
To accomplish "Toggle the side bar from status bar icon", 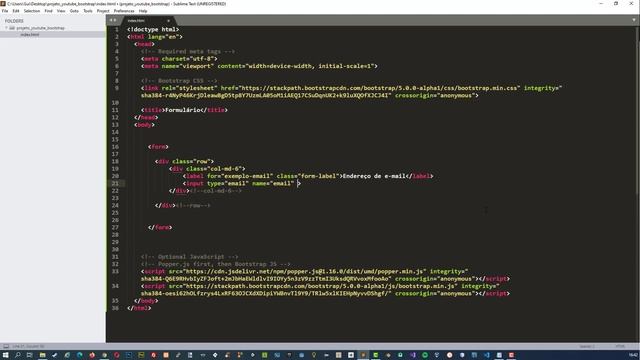I will pyautogui.click(x=6, y=346).
